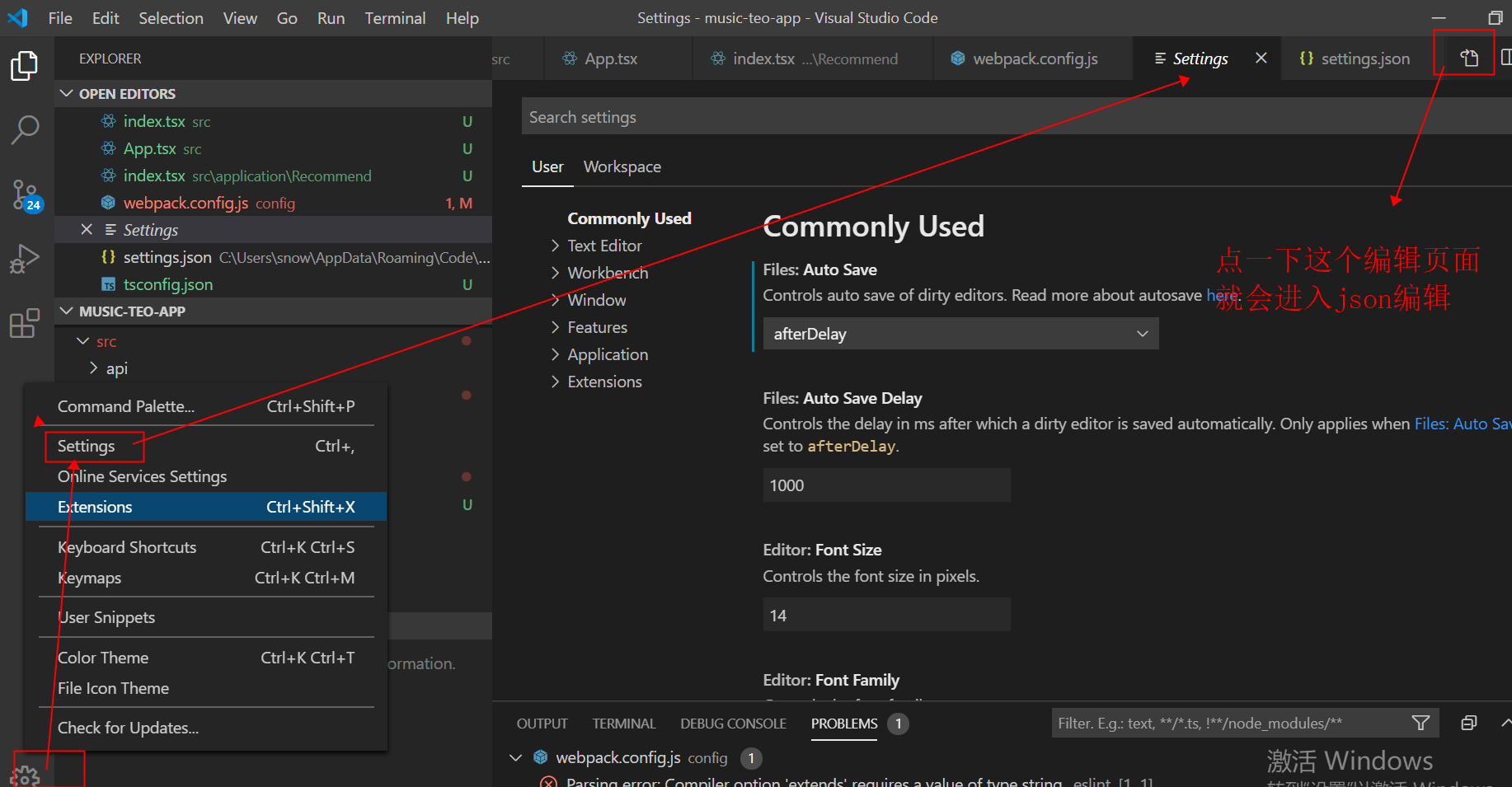
Task: Open the Search view in the activity bar
Action: [24, 129]
